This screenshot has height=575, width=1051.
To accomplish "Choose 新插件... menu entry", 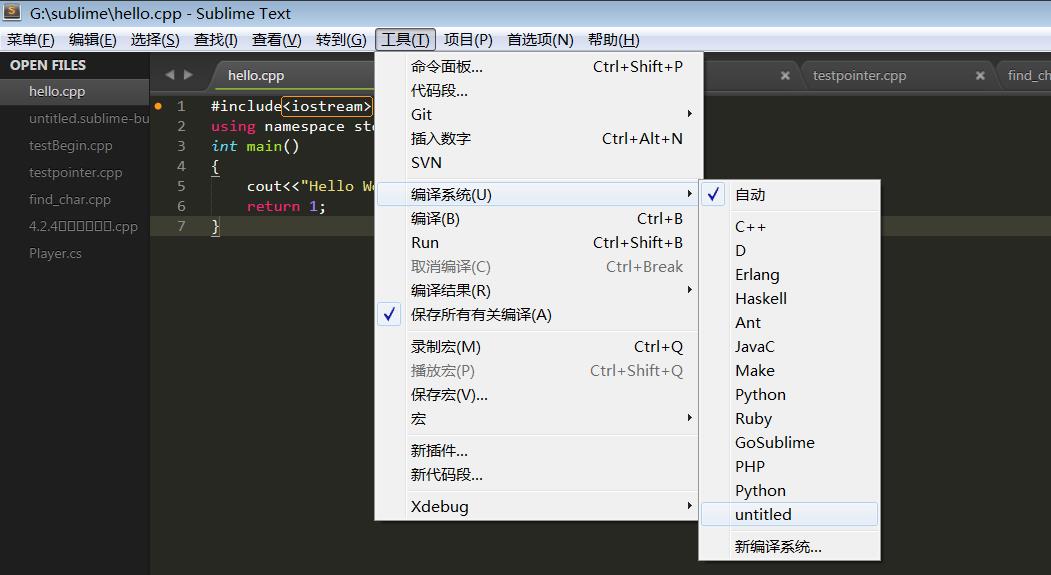I will pos(539,451).
